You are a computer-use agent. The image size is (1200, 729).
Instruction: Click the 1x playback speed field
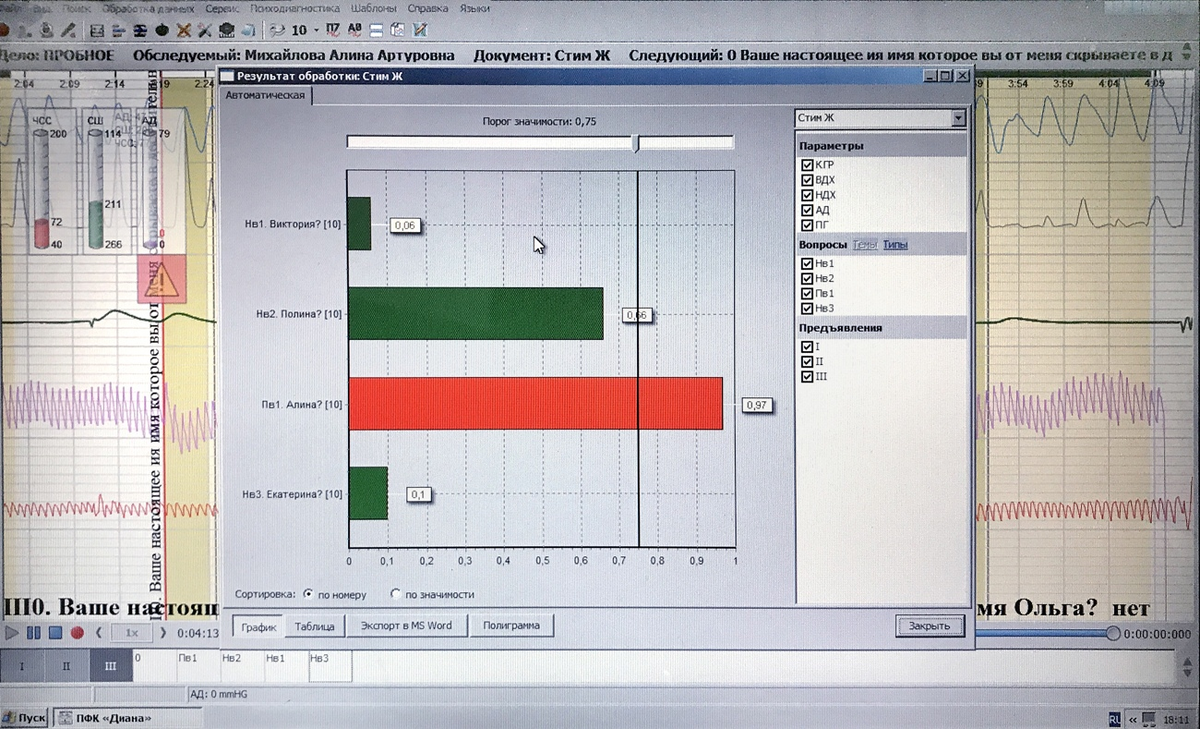point(130,633)
